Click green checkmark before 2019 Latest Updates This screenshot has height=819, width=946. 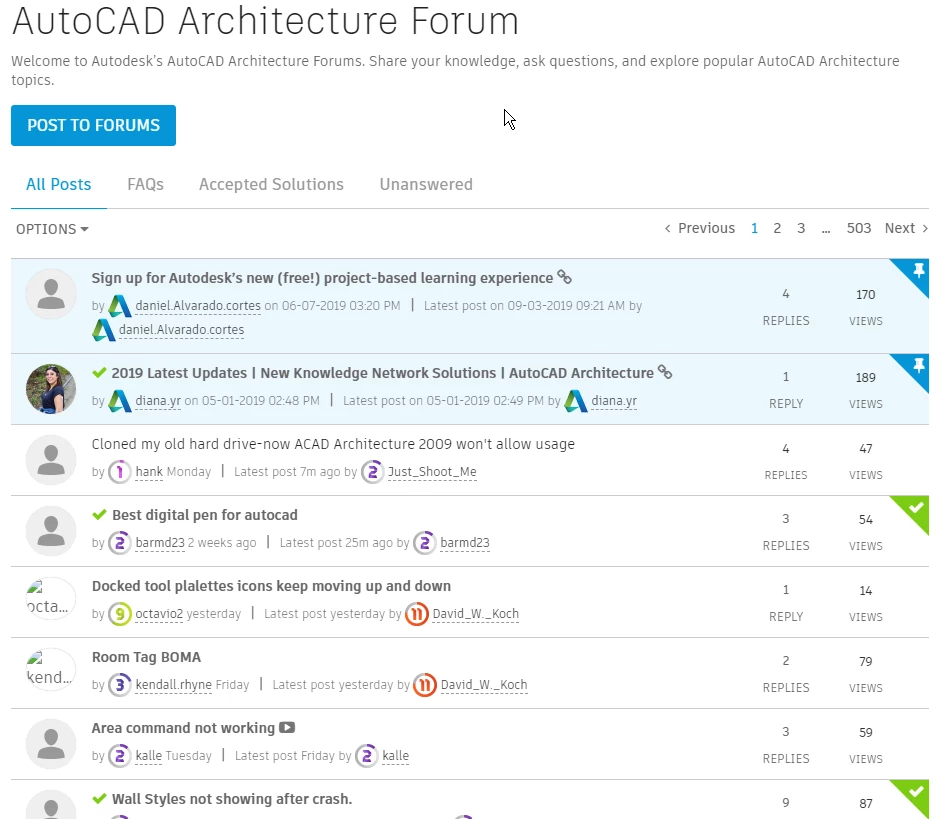coord(100,372)
